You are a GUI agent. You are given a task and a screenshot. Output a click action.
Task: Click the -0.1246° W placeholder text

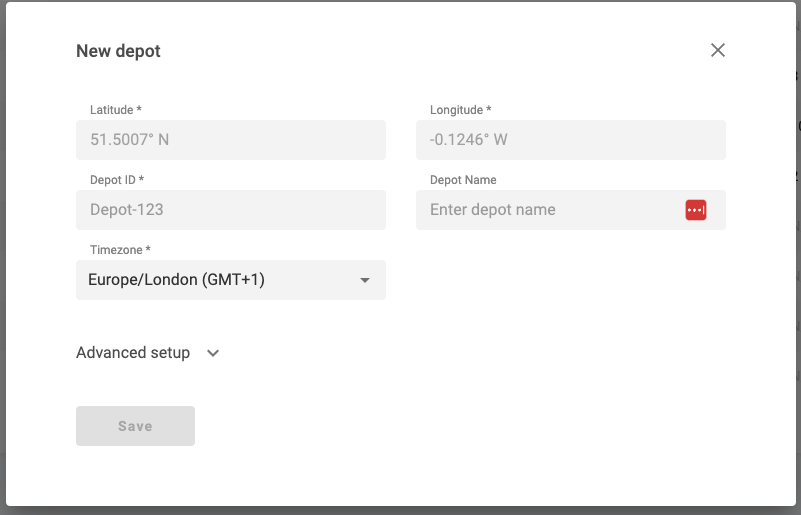[x=468, y=140]
